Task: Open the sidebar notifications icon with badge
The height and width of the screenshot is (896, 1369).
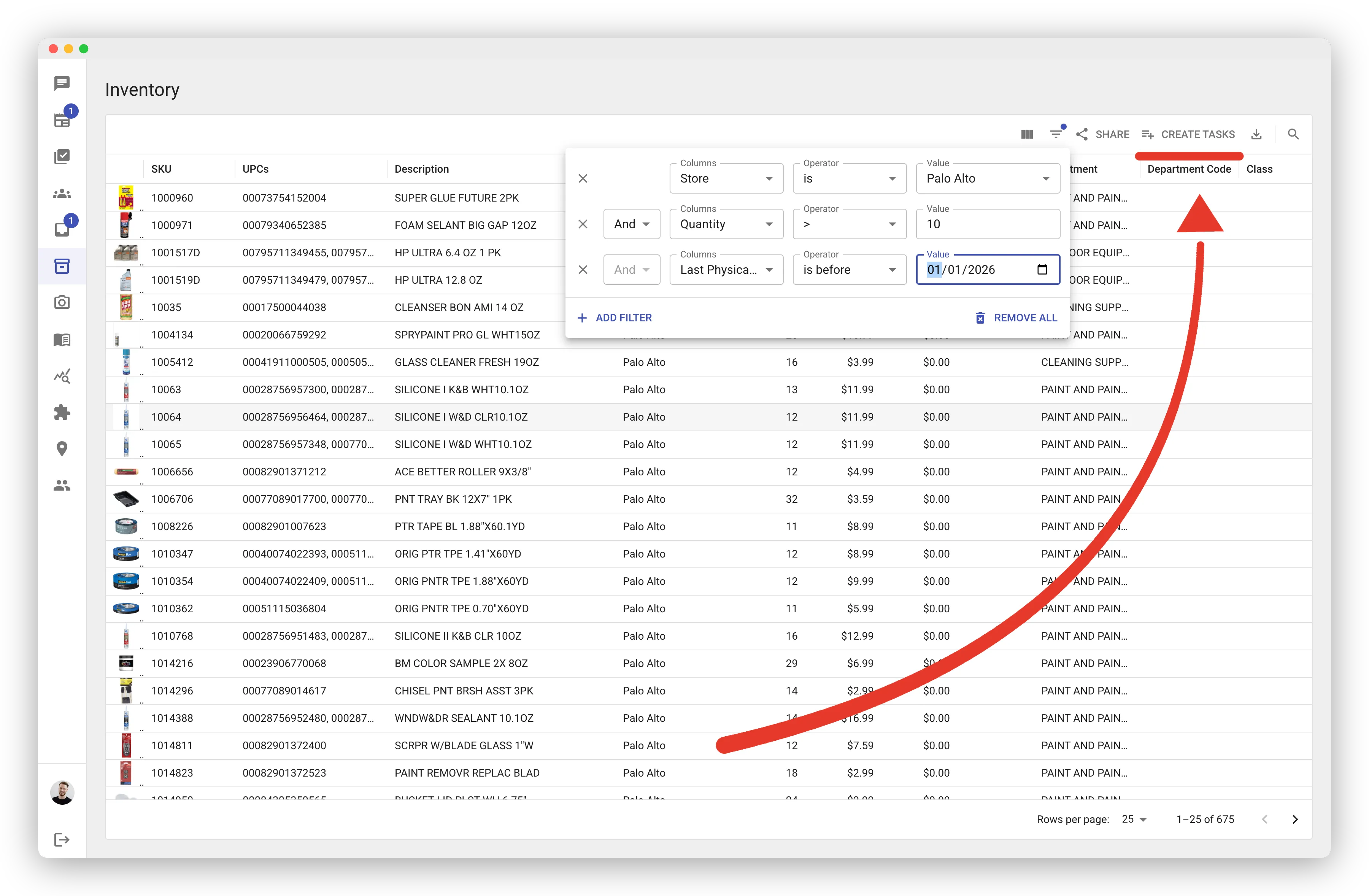Action: point(62,229)
